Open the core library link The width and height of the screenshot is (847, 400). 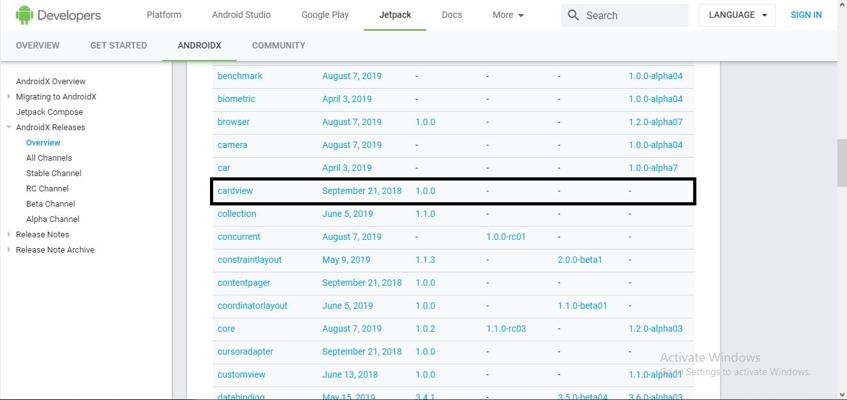226,329
